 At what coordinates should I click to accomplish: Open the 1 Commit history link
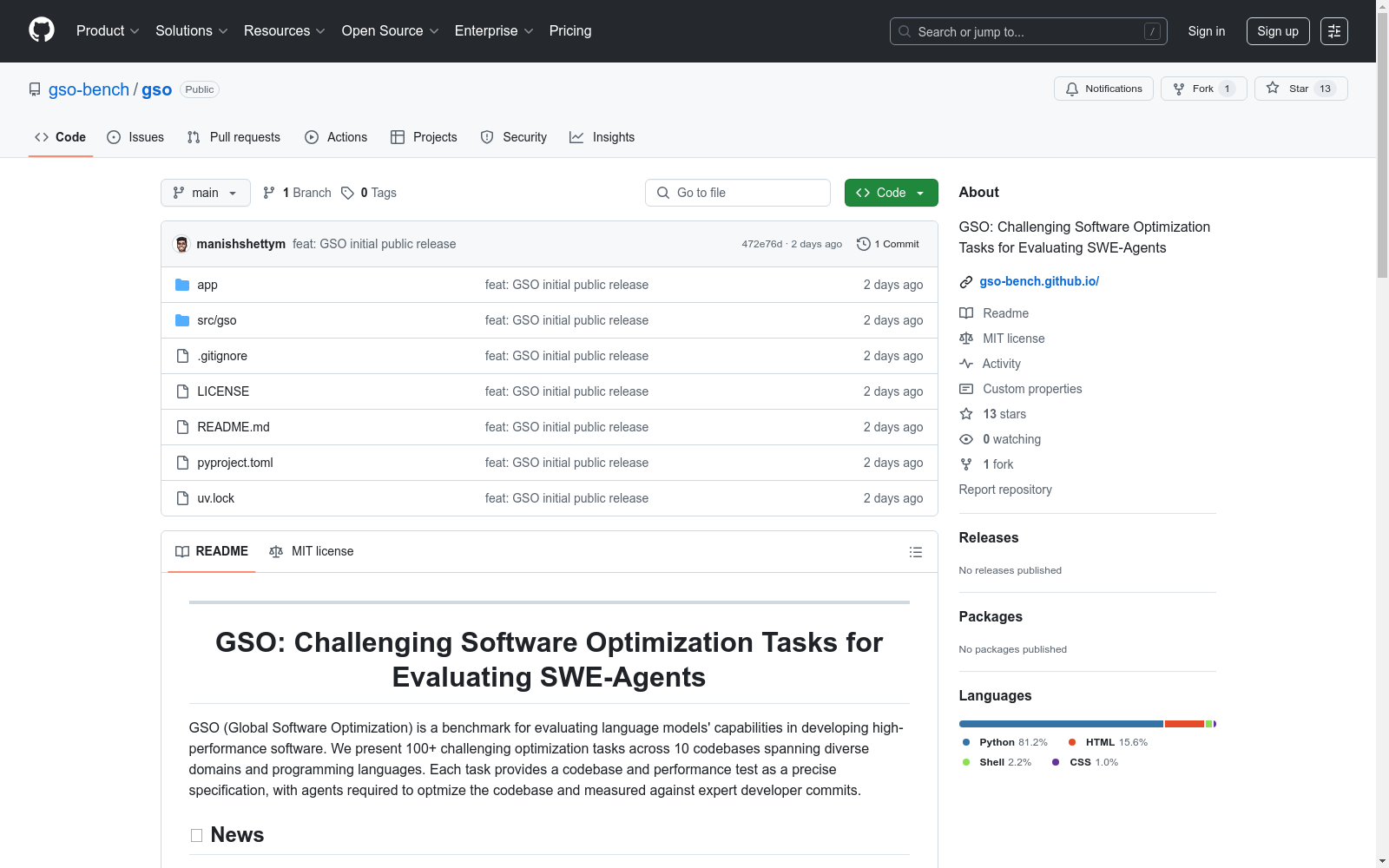pyautogui.click(x=888, y=244)
